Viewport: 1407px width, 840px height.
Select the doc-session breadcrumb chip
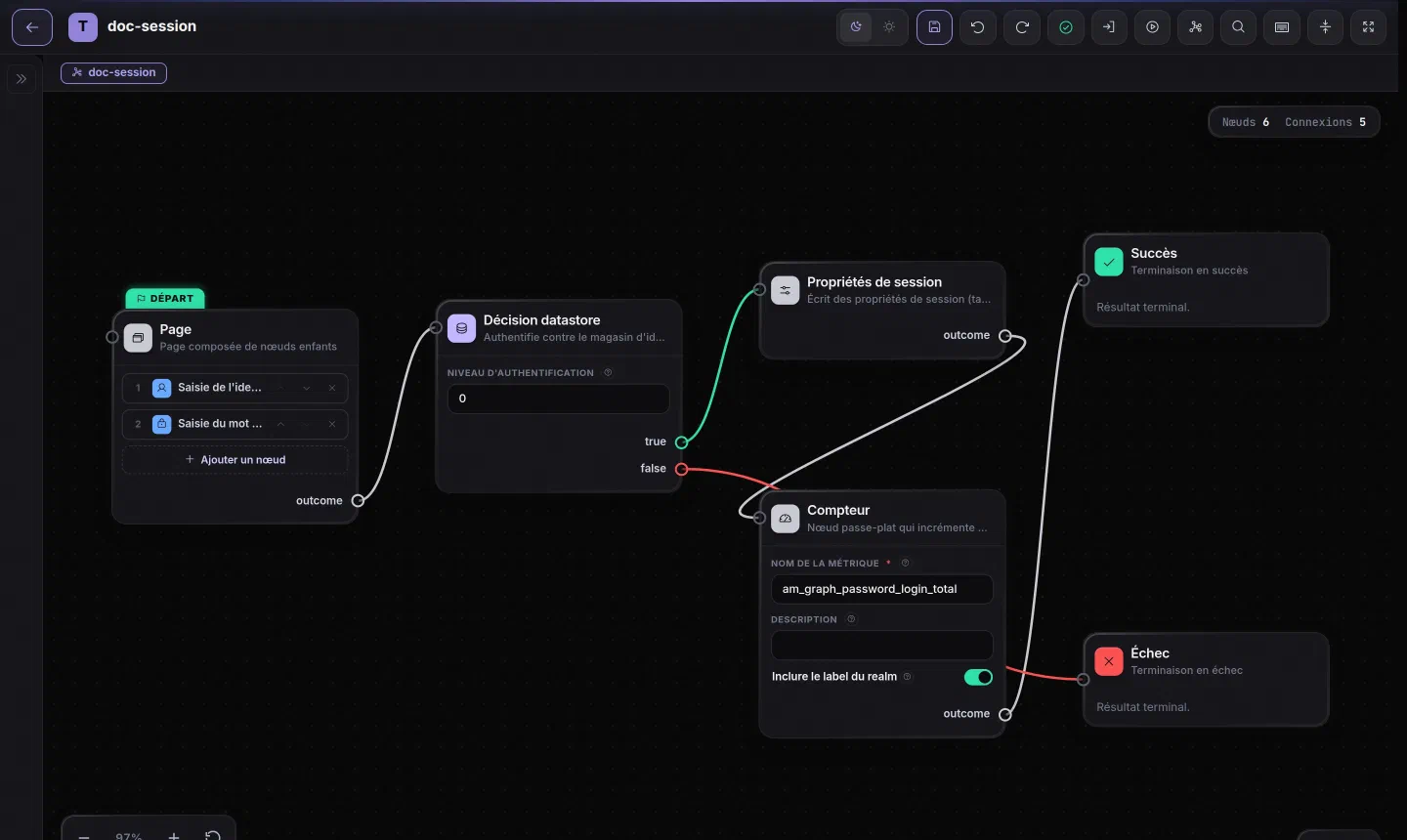tap(113, 72)
